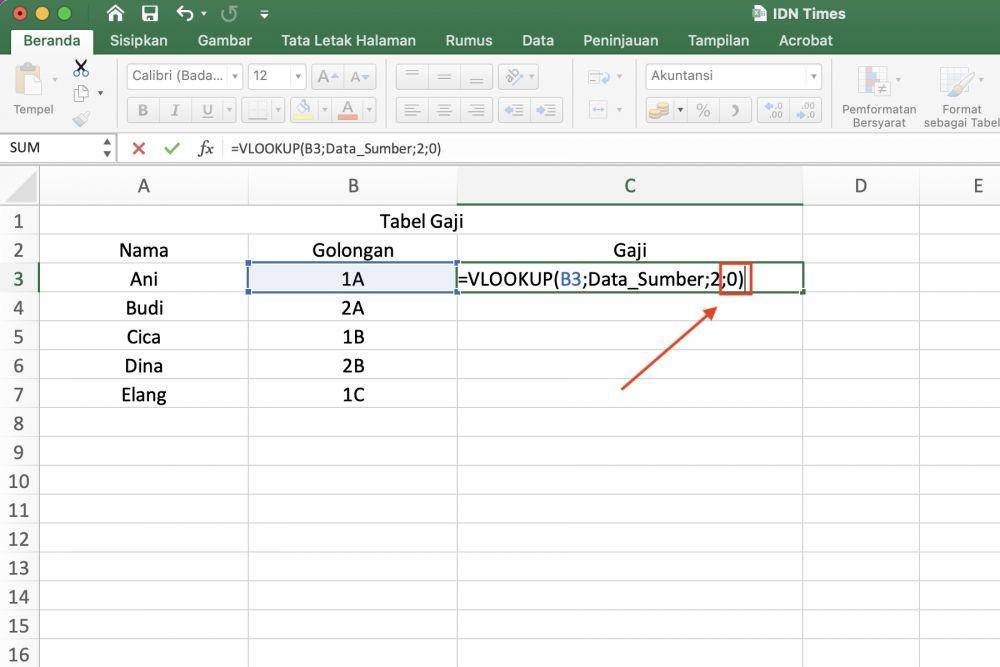This screenshot has width=1000, height=667.
Task: Toggle underline formatting
Action: (x=207, y=110)
